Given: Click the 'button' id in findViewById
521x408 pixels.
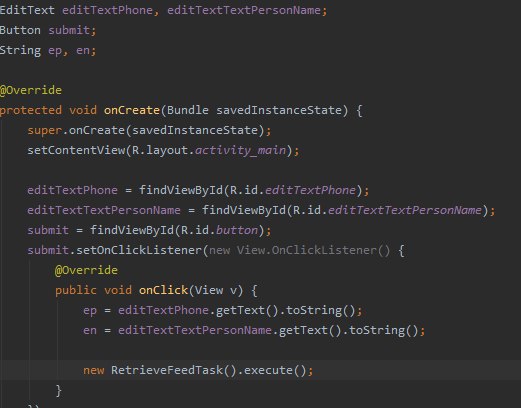Looking at the screenshot, I should (237, 230).
